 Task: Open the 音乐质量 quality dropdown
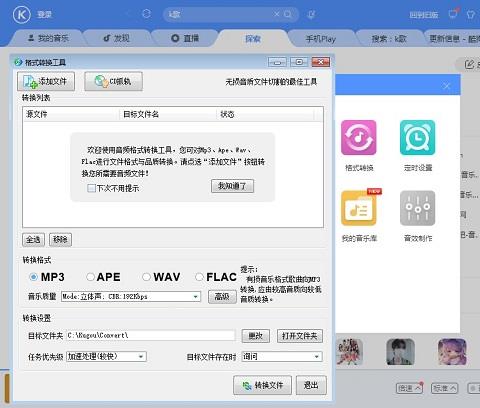131,296
